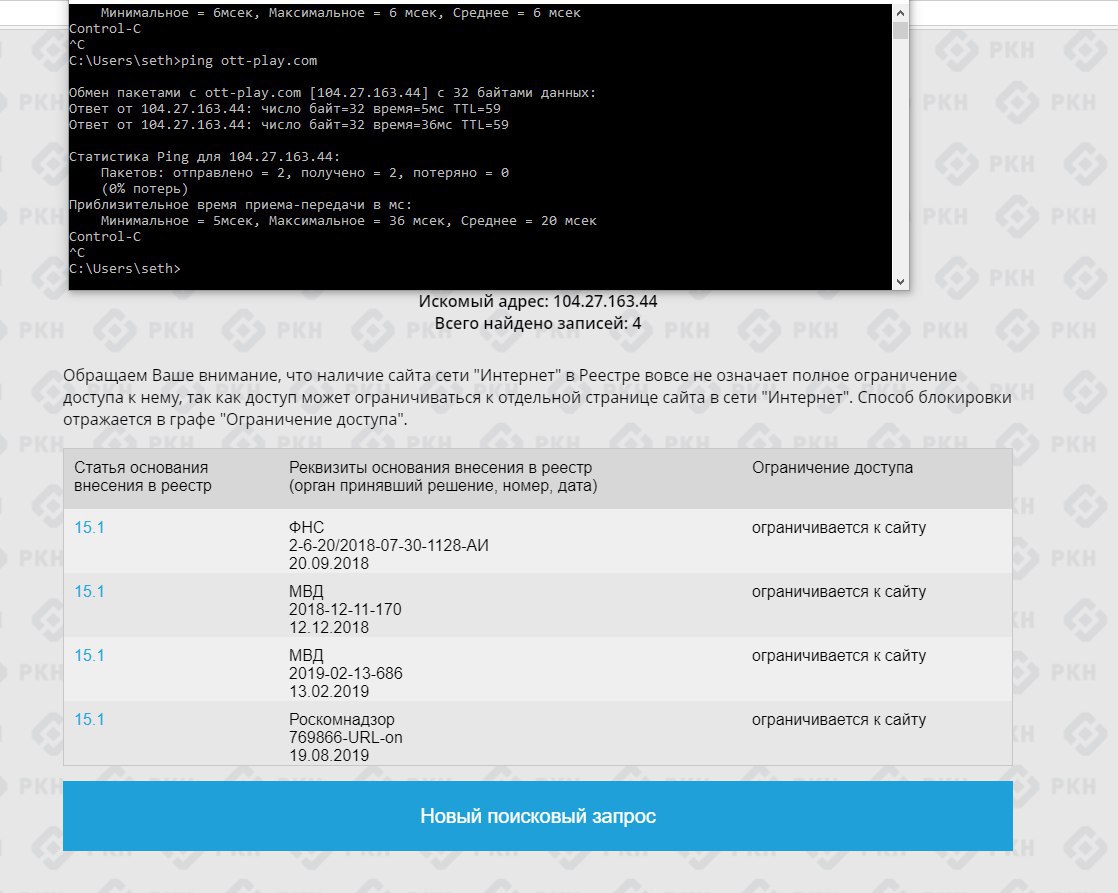Click the console line 'ping ott-play.com'
The image size is (1118, 893).
coord(249,61)
